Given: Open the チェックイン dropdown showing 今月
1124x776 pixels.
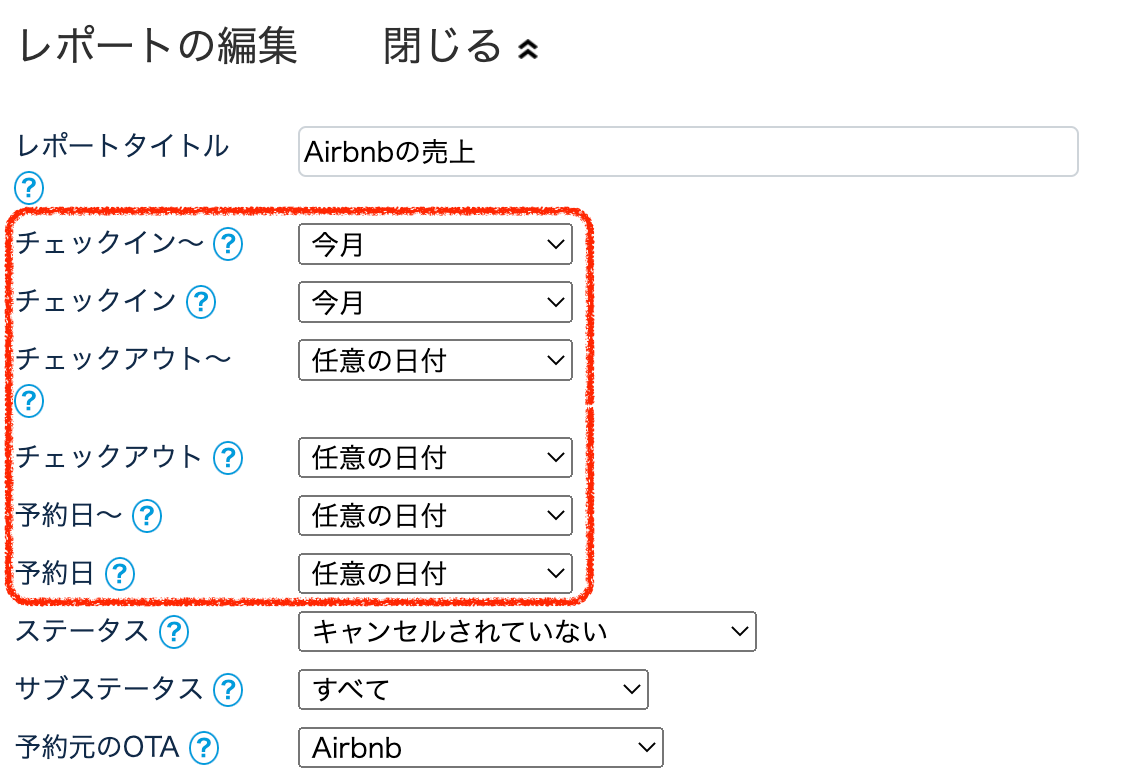Looking at the screenshot, I should point(435,303).
